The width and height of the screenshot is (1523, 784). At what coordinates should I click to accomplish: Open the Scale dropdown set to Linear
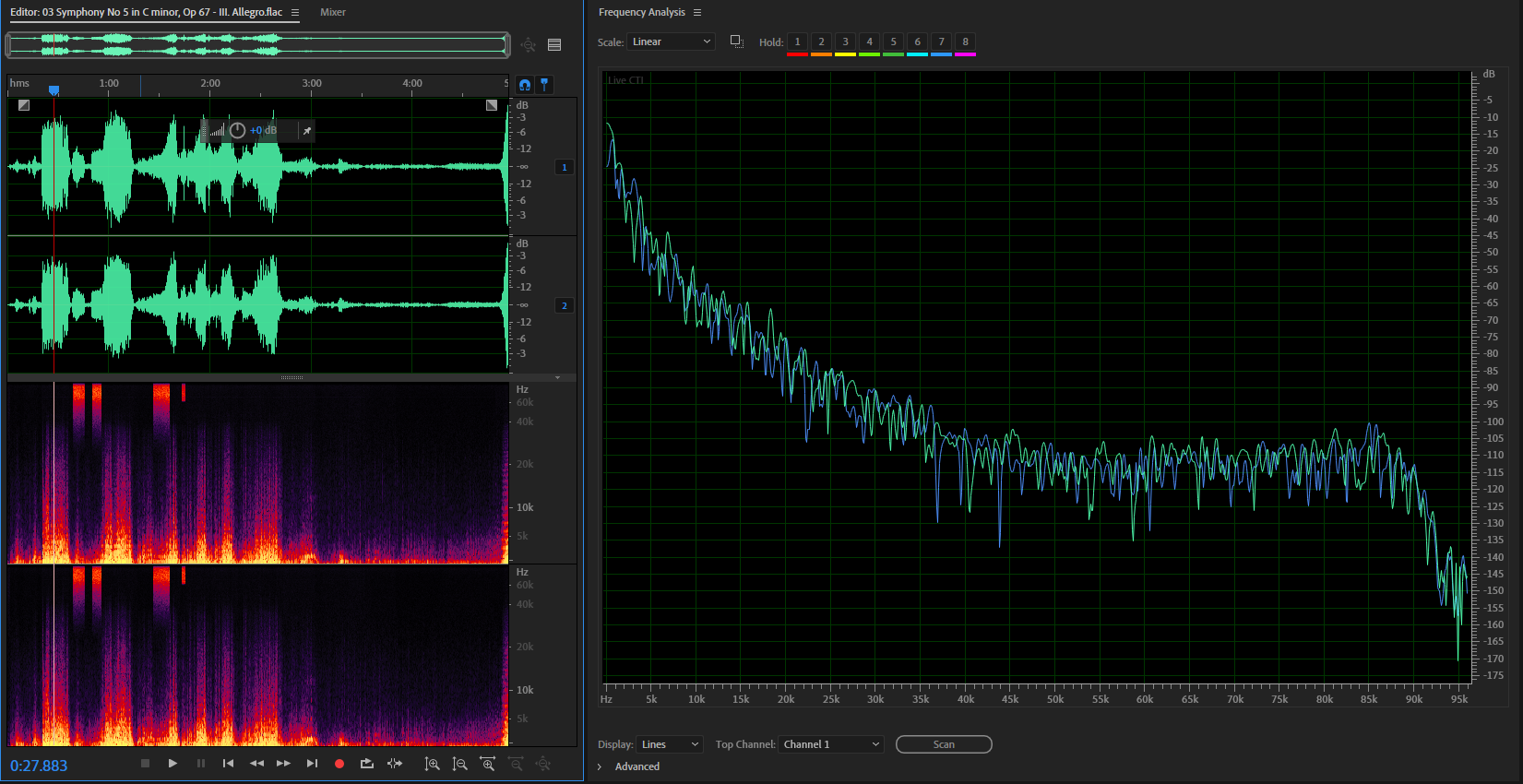tap(672, 42)
